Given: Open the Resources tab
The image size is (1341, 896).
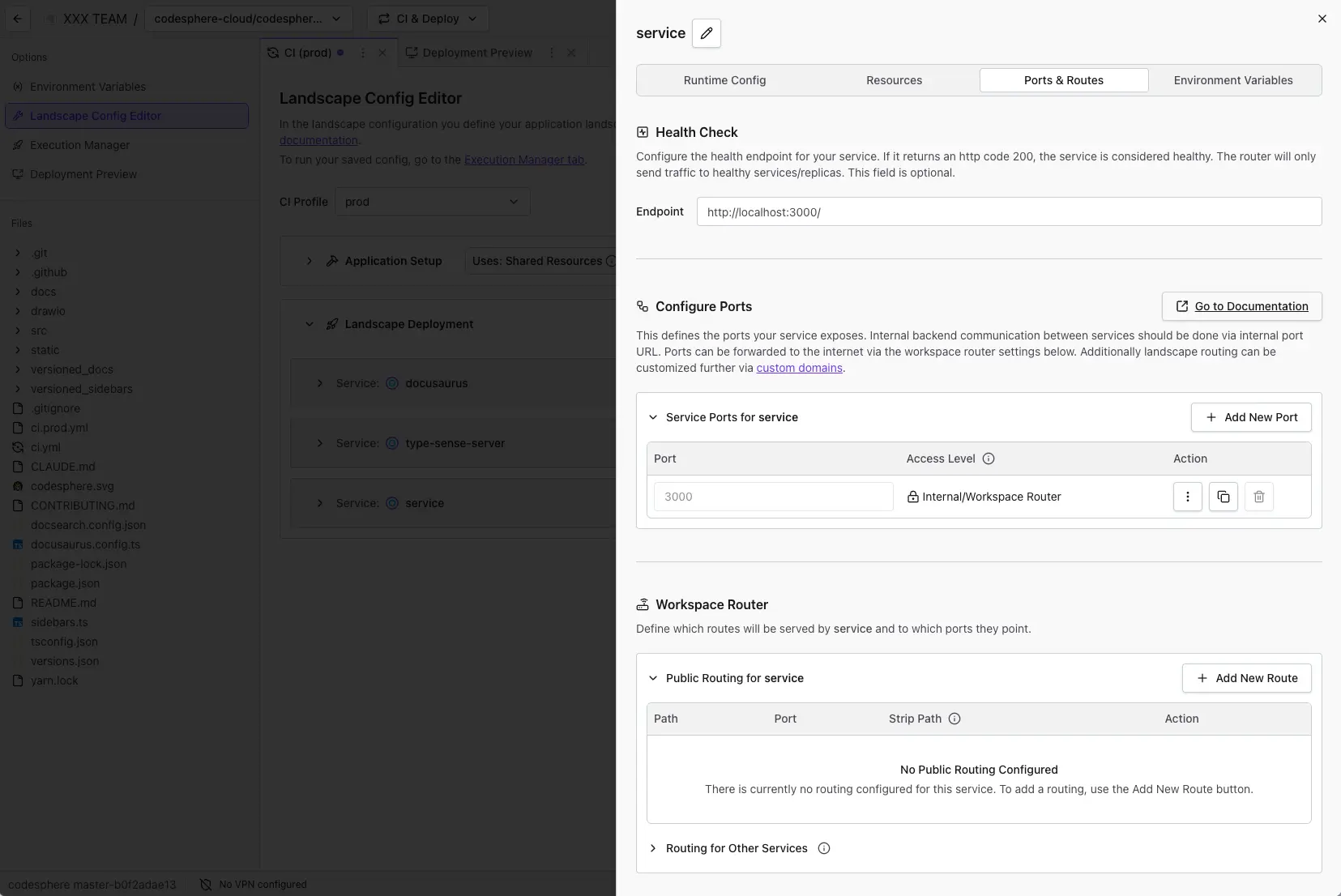Looking at the screenshot, I should pyautogui.click(x=894, y=80).
